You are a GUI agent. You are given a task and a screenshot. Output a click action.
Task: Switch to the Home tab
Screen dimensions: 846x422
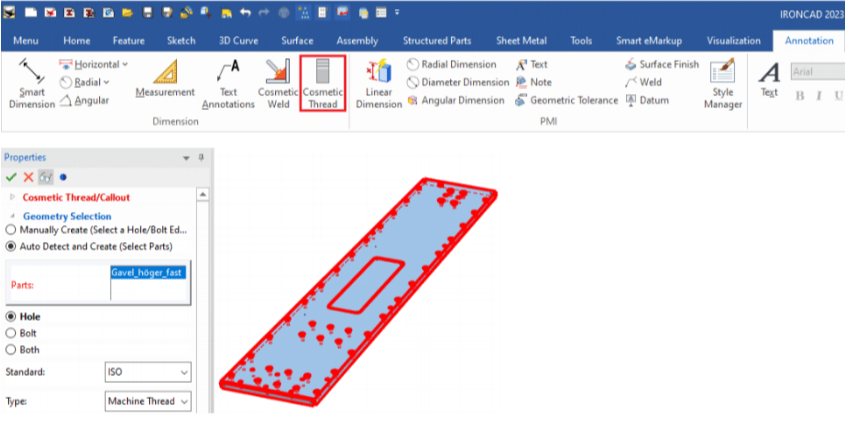tap(77, 41)
